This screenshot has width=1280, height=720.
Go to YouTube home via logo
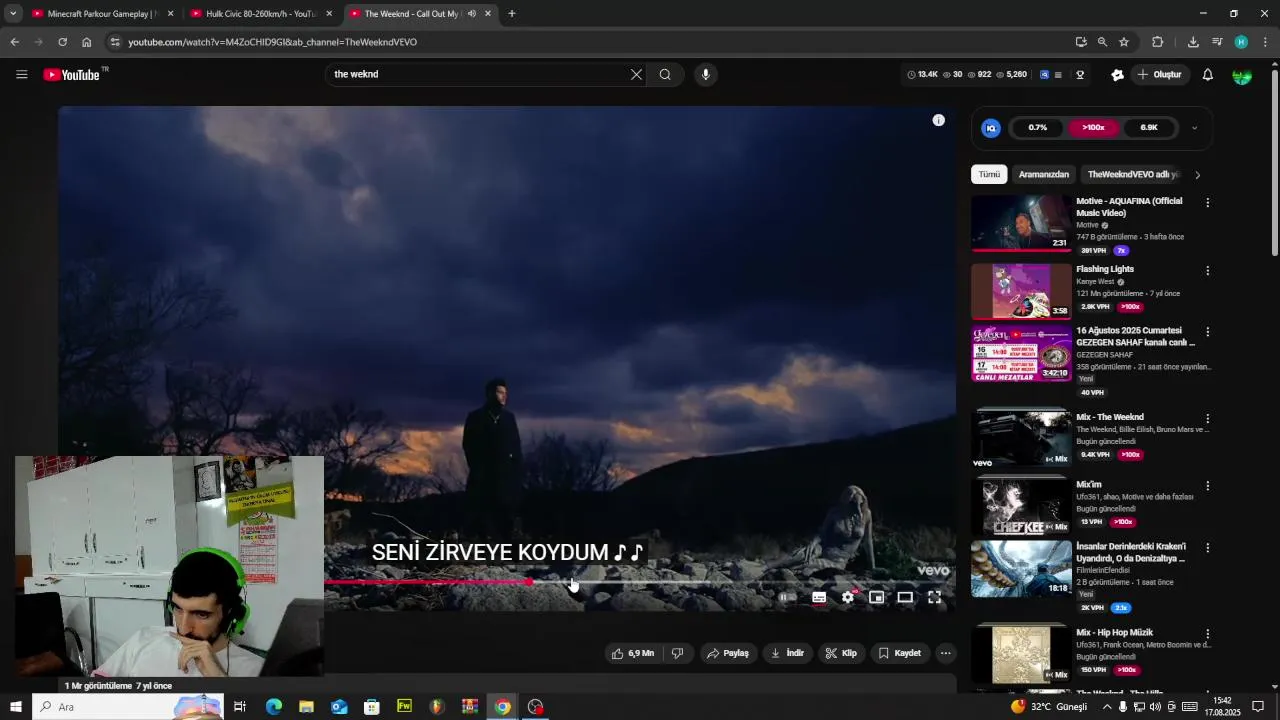click(x=72, y=75)
